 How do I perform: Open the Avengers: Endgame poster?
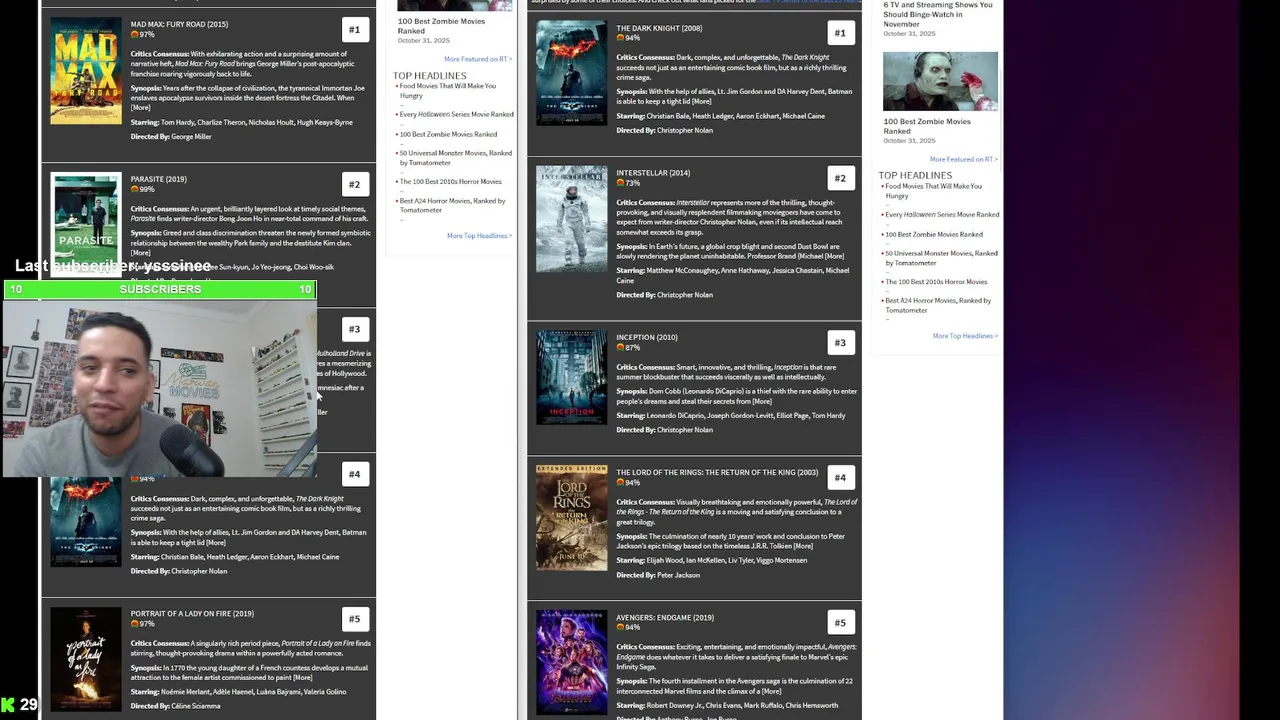pos(571,662)
